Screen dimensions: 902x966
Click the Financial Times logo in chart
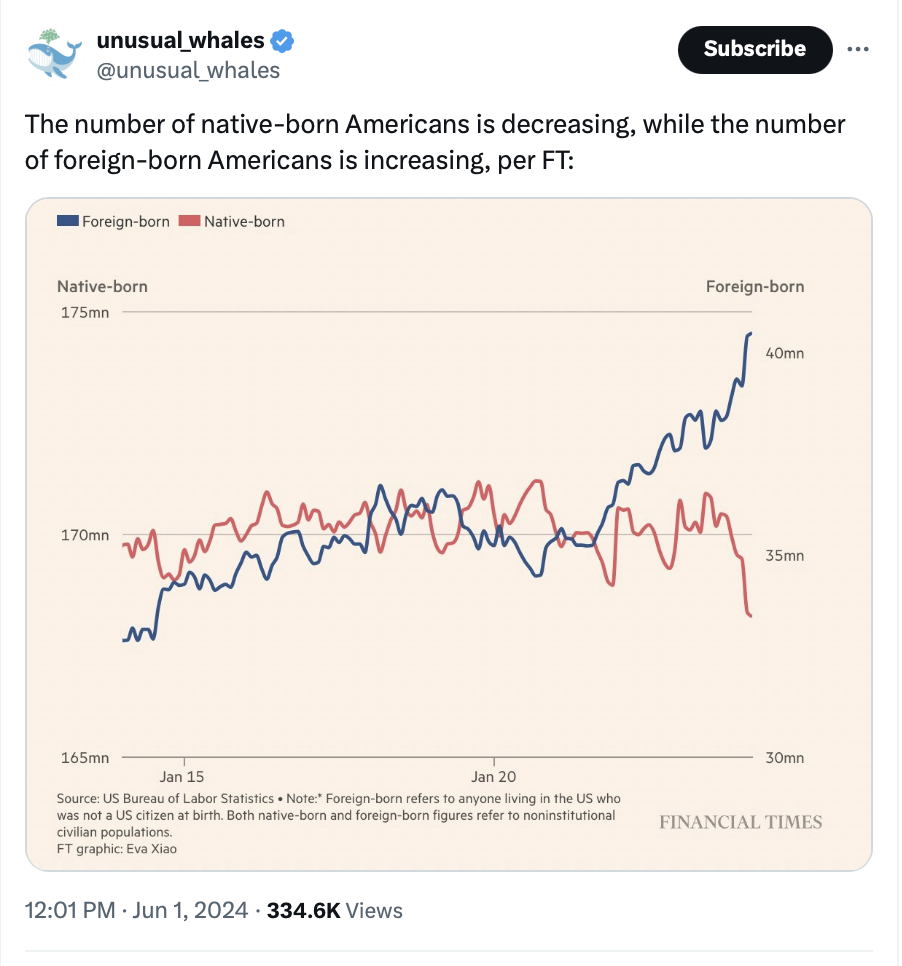click(740, 822)
